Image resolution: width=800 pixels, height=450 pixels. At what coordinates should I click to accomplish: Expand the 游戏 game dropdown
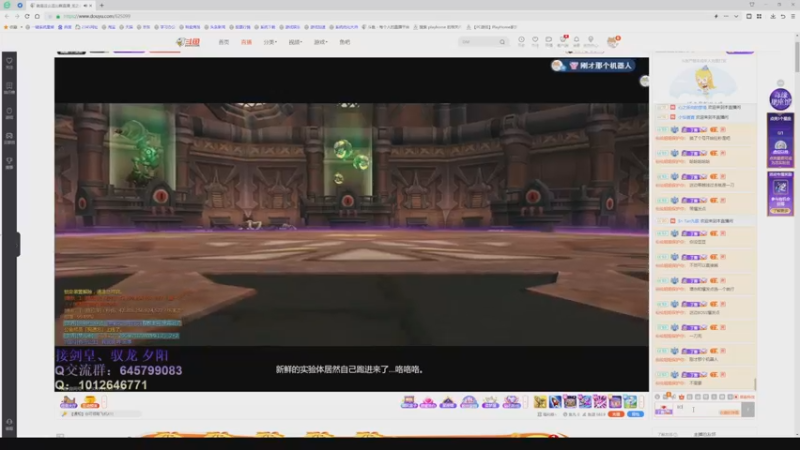(320, 42)
